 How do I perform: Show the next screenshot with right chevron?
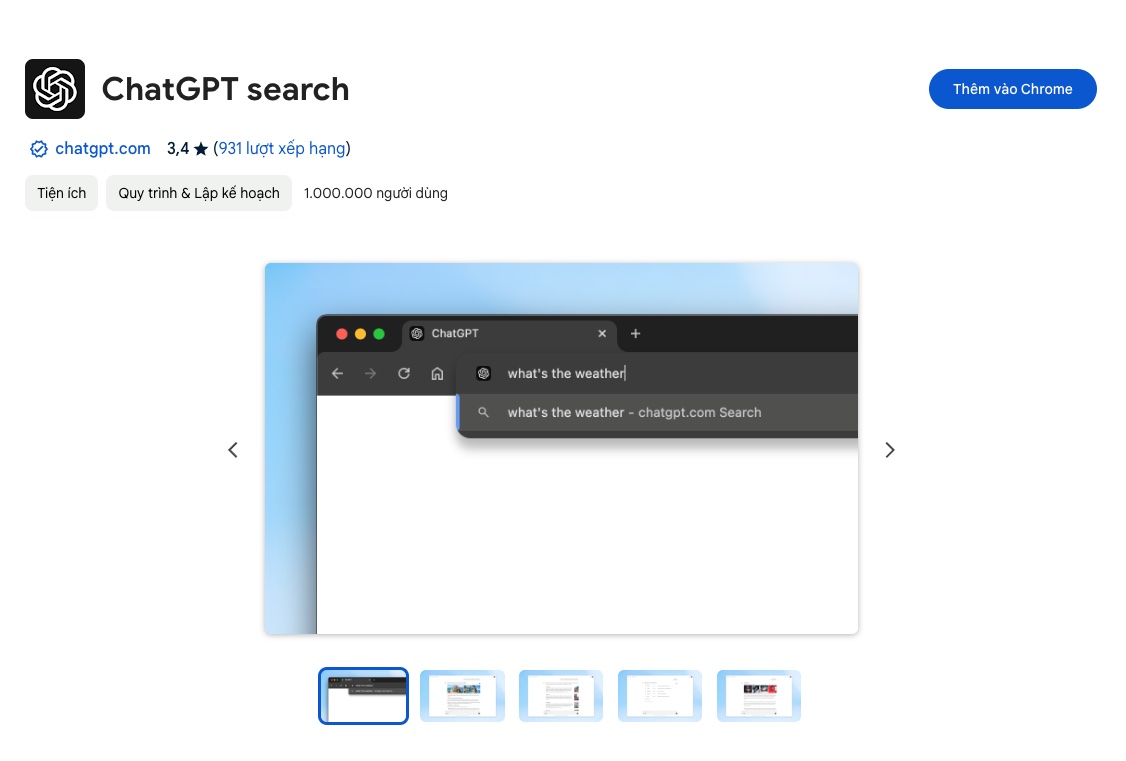coord(889,450)
